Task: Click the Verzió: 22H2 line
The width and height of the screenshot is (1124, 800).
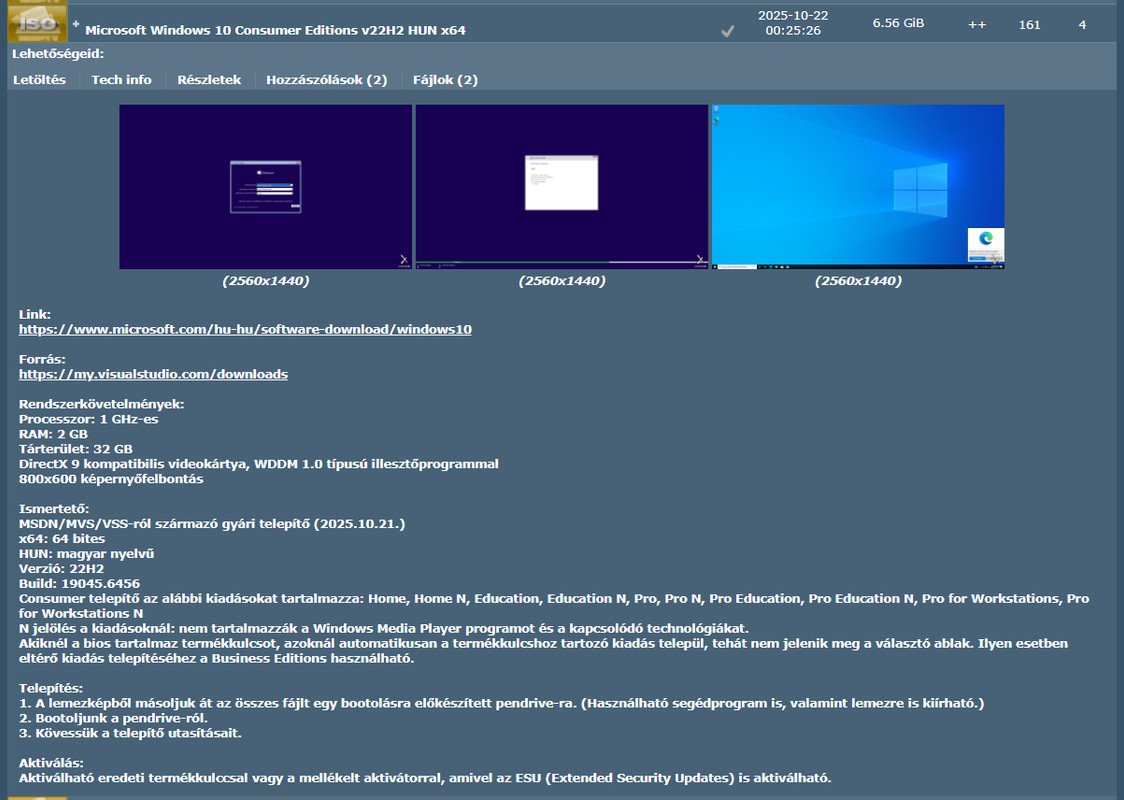Action: coord(62,568)
